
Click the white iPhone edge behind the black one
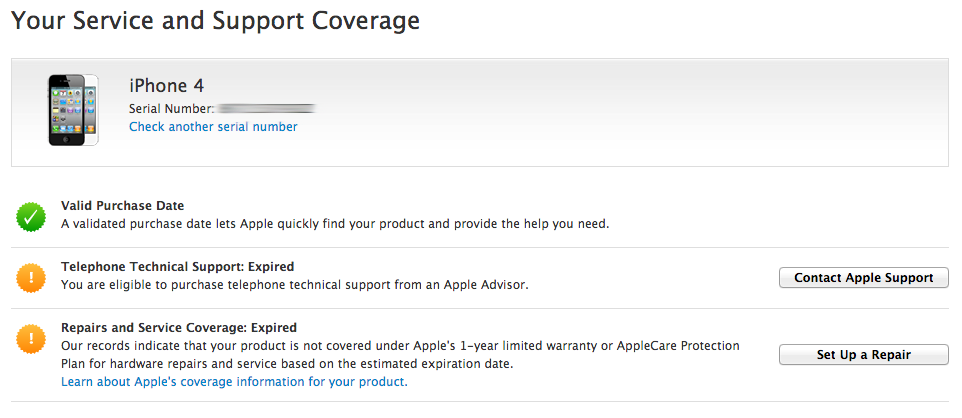[92, 110]
